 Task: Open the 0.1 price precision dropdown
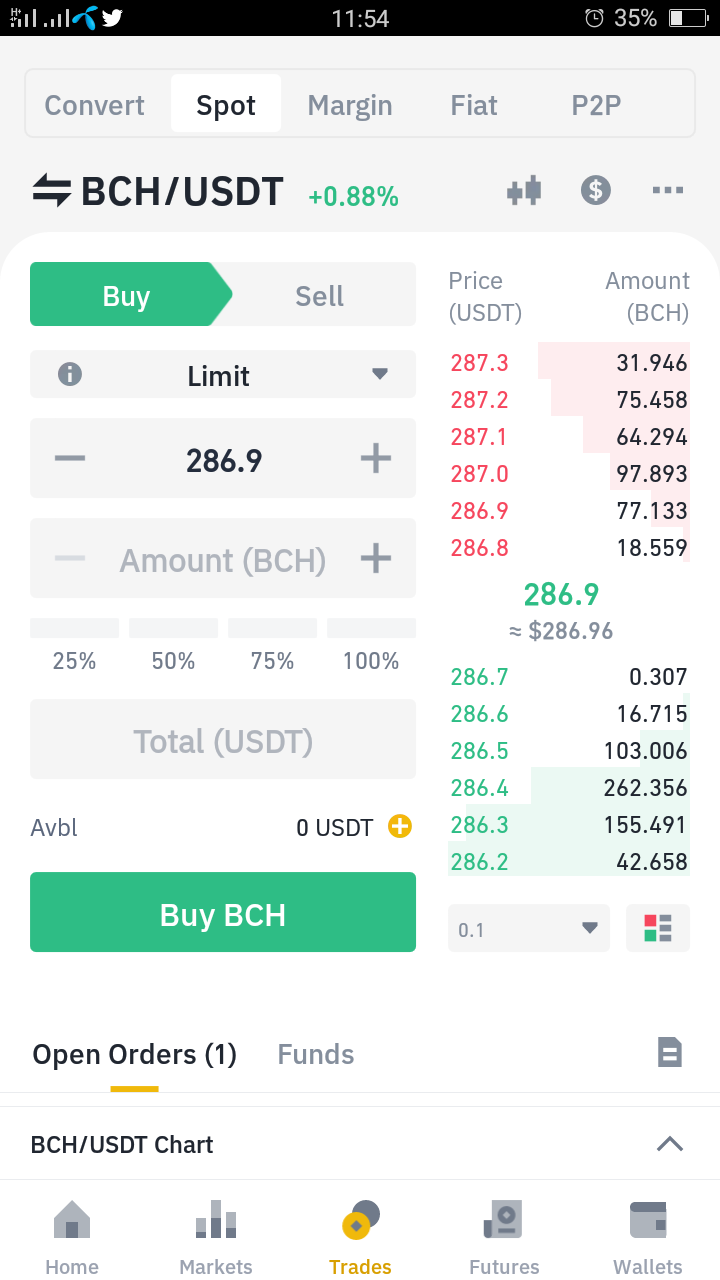[529, 929]
